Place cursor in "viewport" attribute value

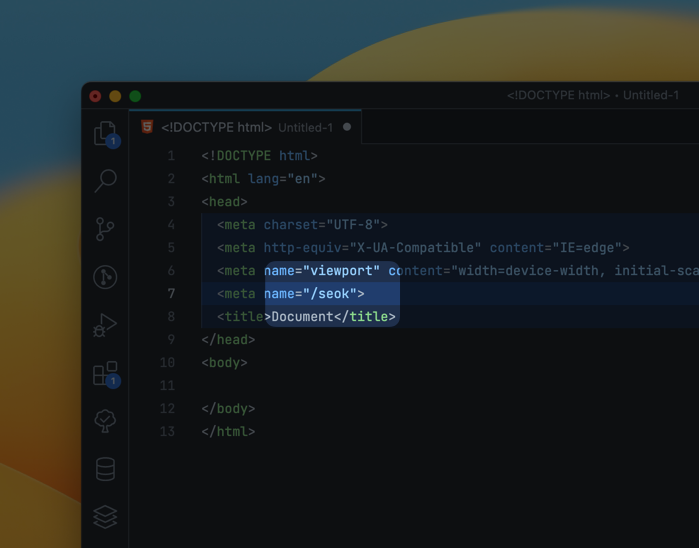coord(344,271)
